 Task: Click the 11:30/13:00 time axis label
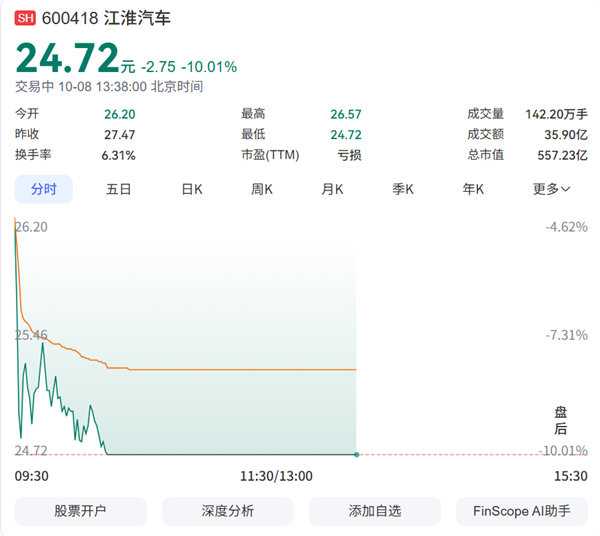[276, 476]
